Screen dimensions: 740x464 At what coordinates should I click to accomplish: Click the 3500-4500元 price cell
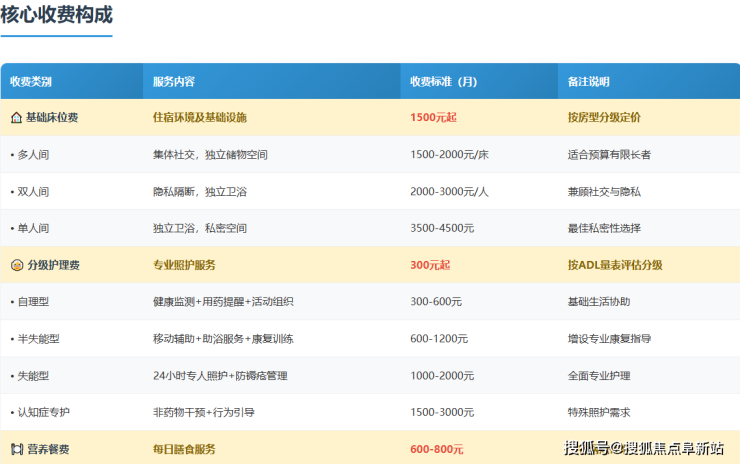[442, 229]
